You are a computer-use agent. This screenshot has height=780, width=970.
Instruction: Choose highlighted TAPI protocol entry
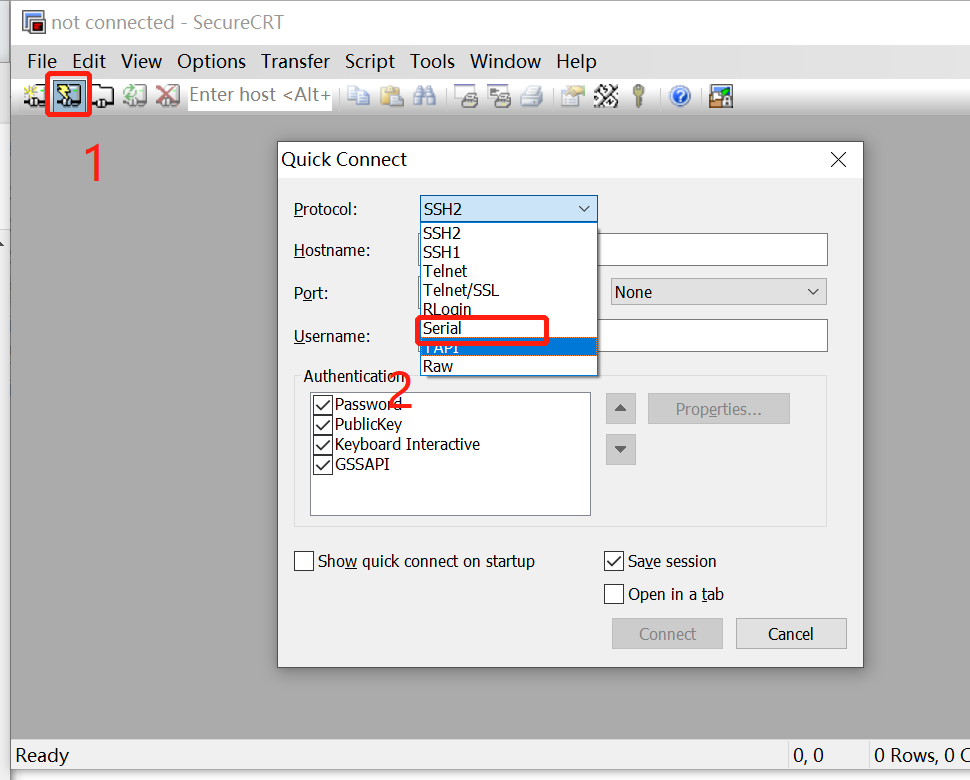coord(509,347)
